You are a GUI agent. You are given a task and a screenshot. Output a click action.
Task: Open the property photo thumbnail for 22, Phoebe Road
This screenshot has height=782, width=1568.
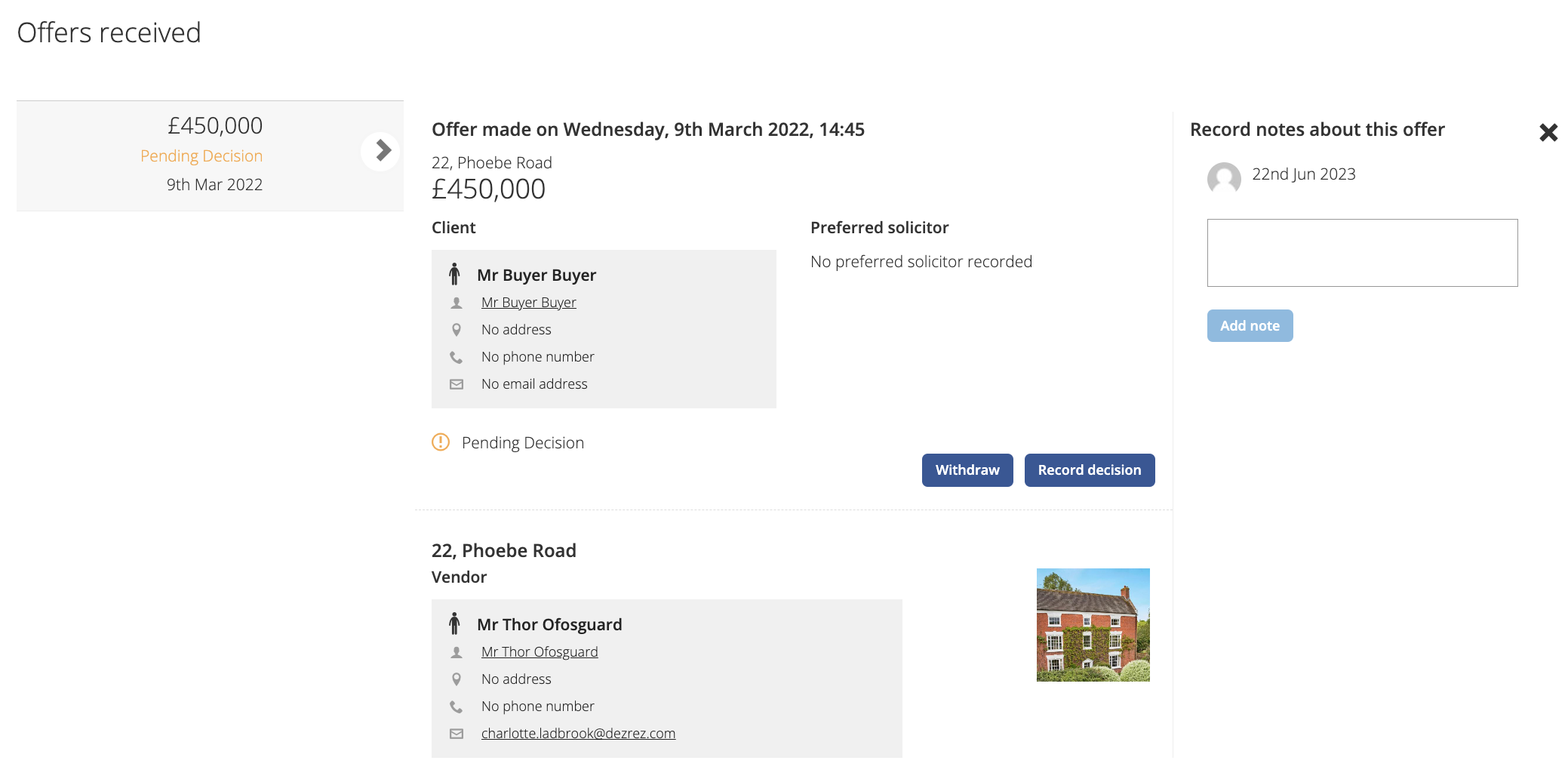point(1093,625)
